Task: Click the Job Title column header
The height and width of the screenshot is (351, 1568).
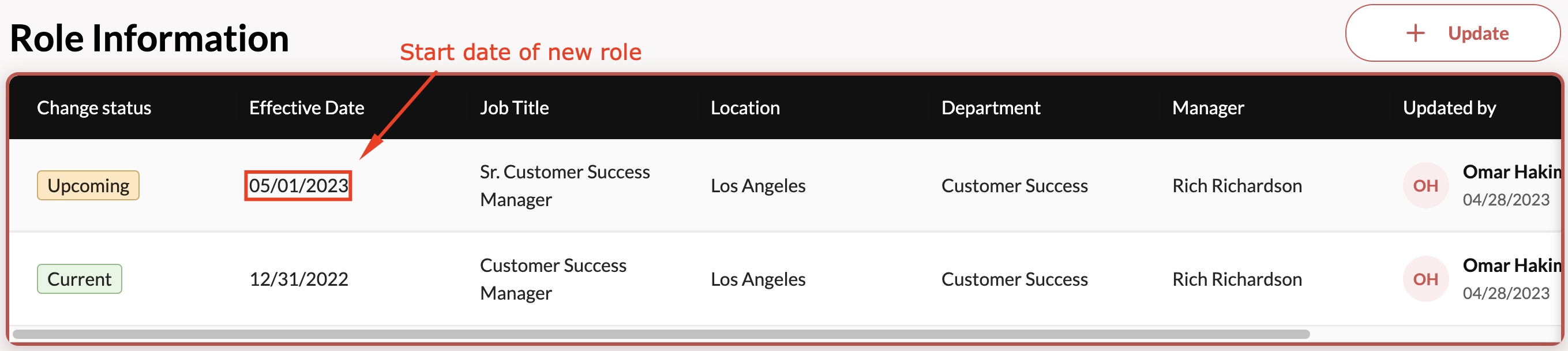Action: [515, 108]
